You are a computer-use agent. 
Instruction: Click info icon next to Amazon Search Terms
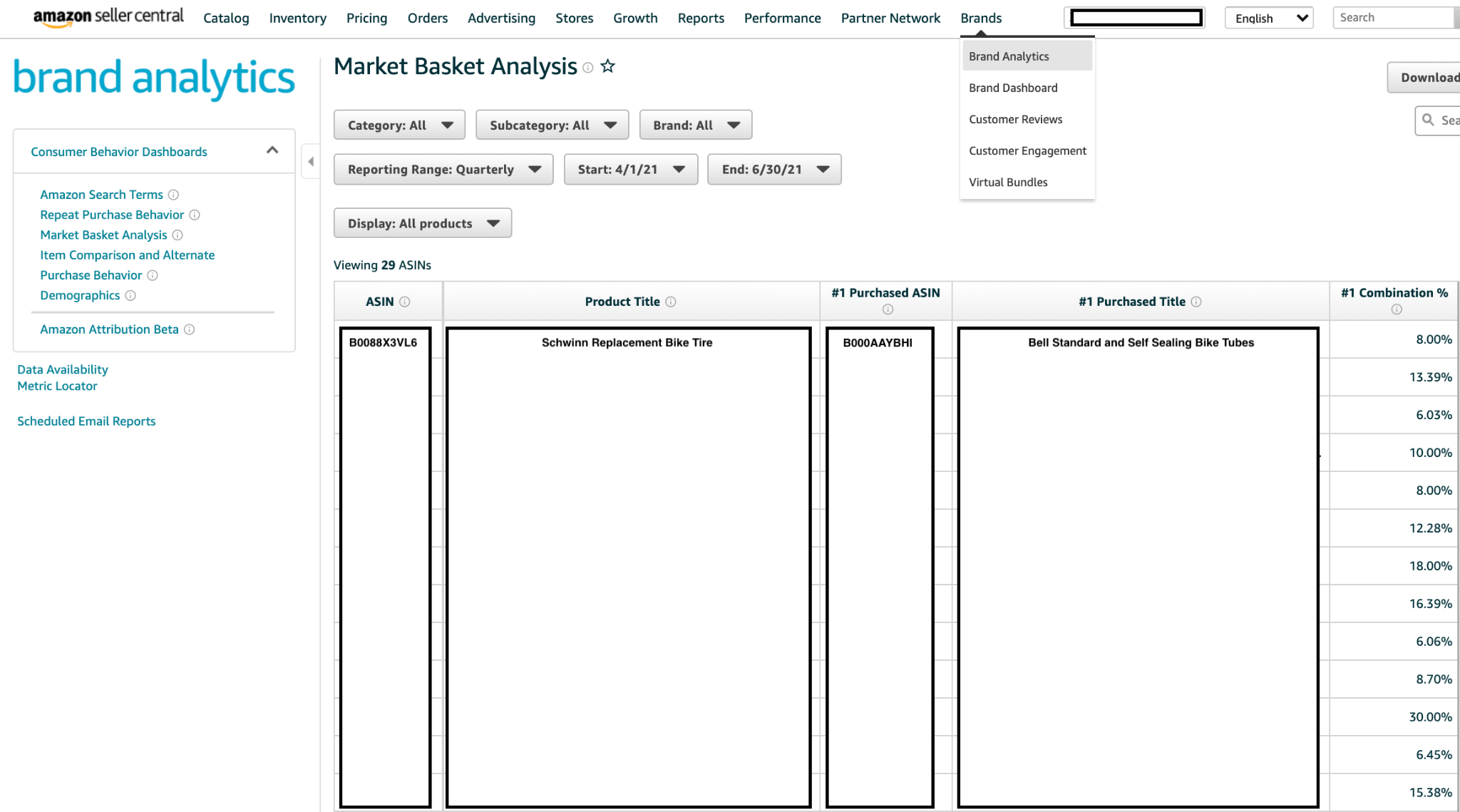point(173,195)
